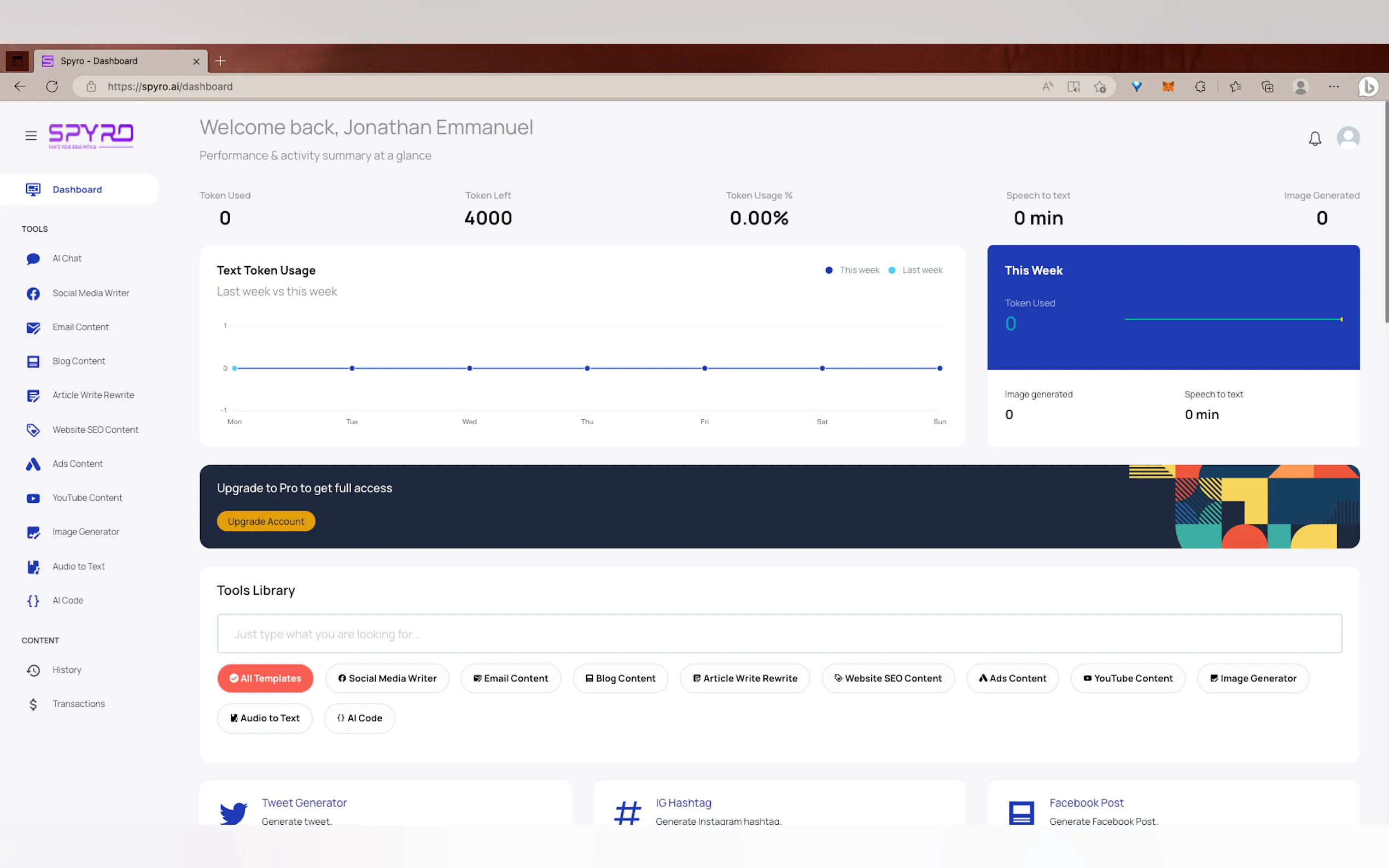This screenshot has width=1389, height=868.
Task: Open AI Code tool in sidebar
Action: (x=68, y=600)
